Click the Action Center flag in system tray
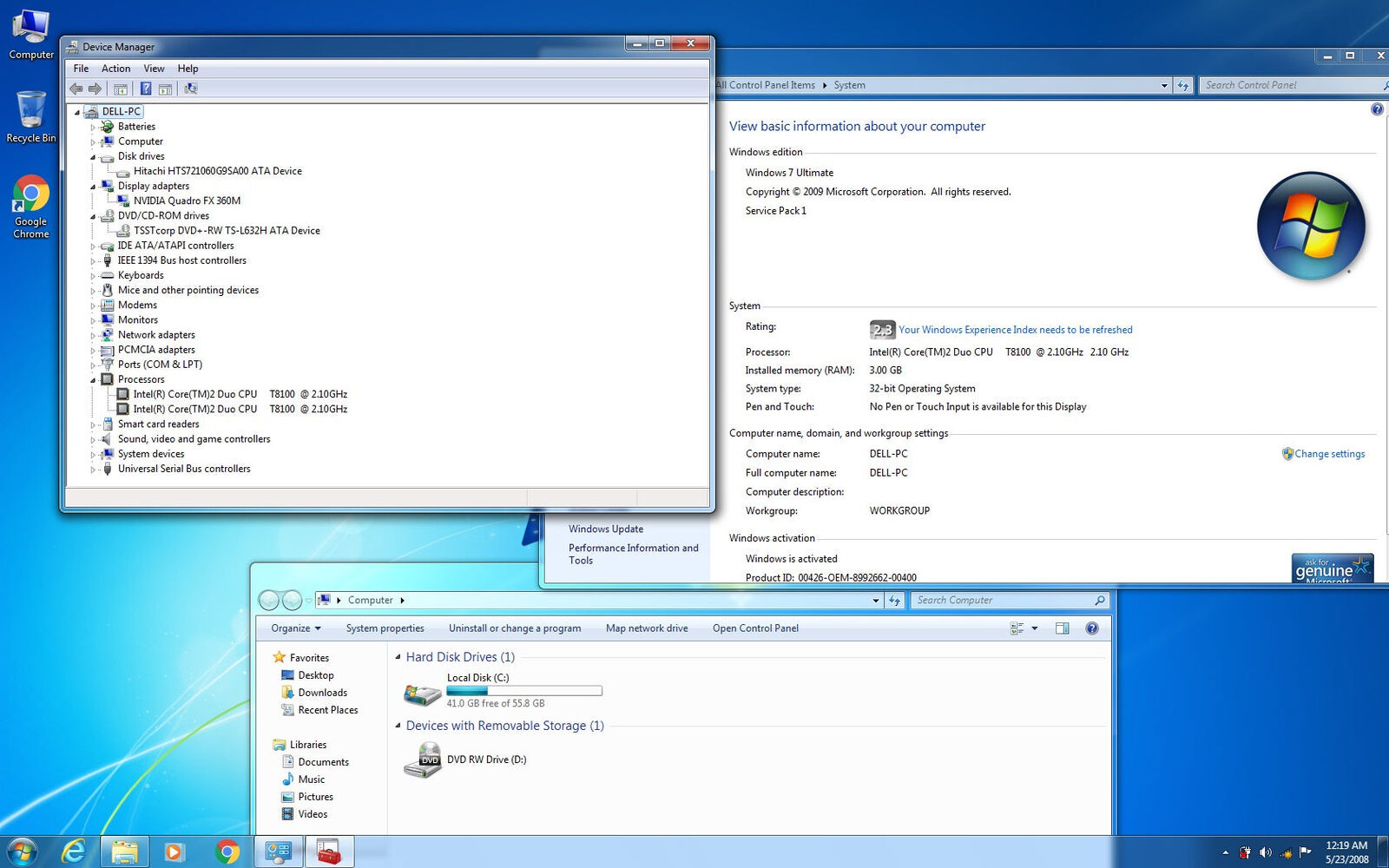 coord(1304,852)
